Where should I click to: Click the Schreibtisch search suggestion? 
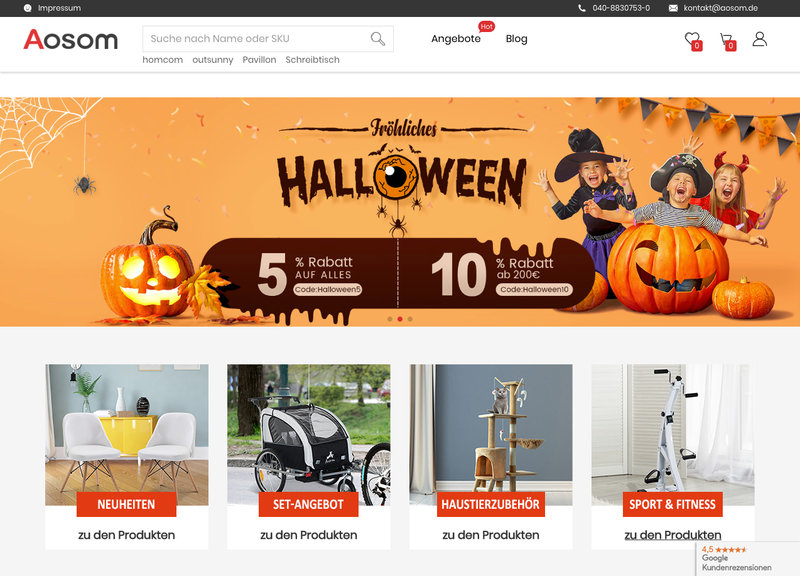point(312,60)
